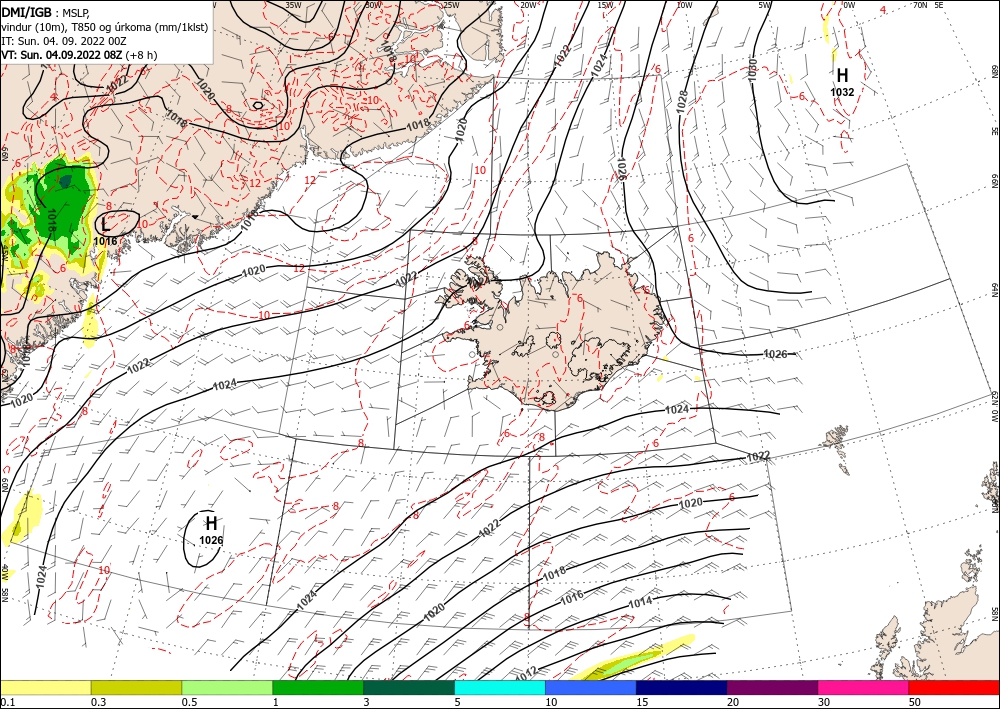The image size is (1000, 709).
Task: Click the '0.5' legend value
Action: coord(188,702)
